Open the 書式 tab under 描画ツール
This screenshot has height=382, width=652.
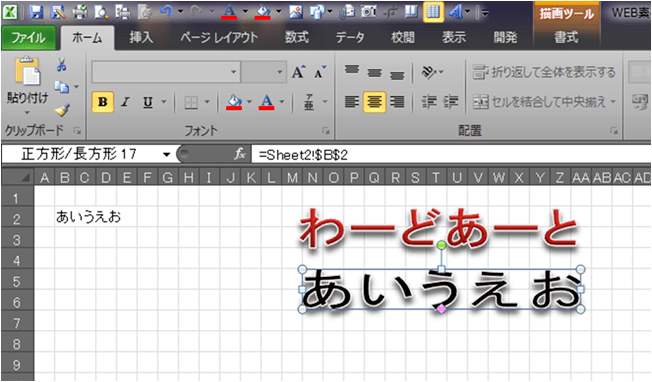coord(566,38)
